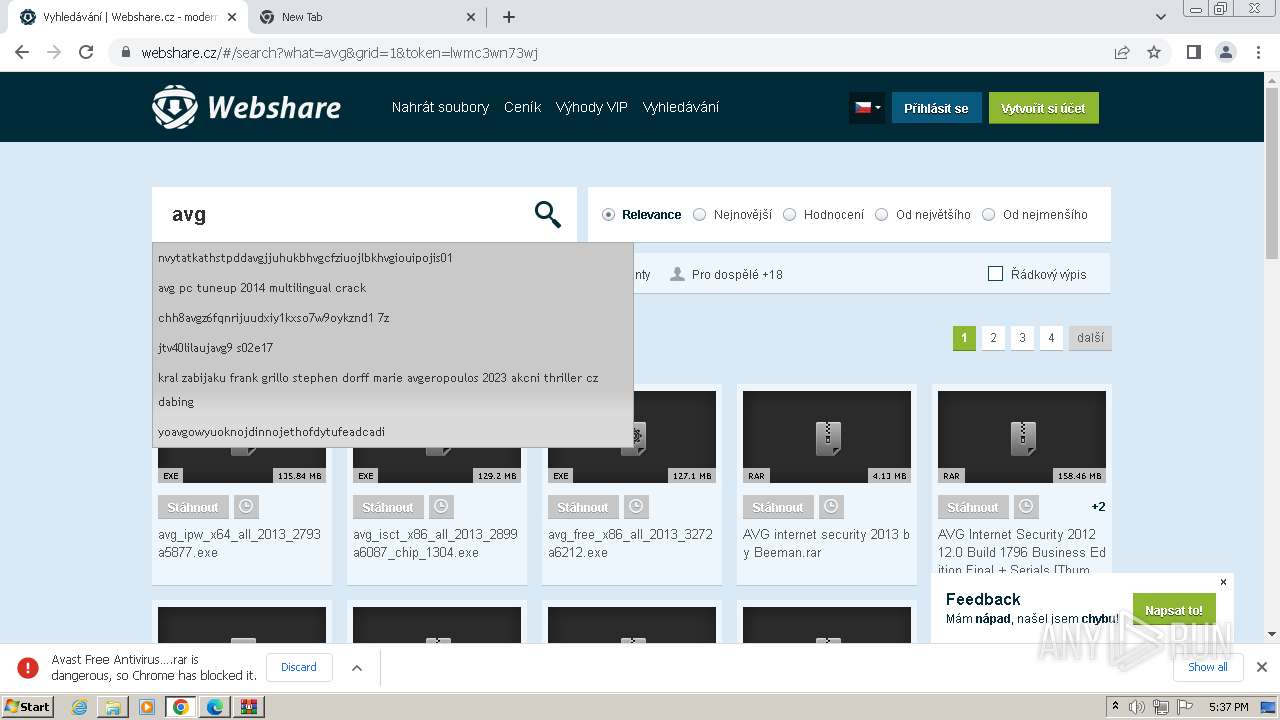Image resolution: width=1280 pixels, height=720 pixels.
Task: Open Ceník page
Action: pyautogui.click(x=522, y=107)
